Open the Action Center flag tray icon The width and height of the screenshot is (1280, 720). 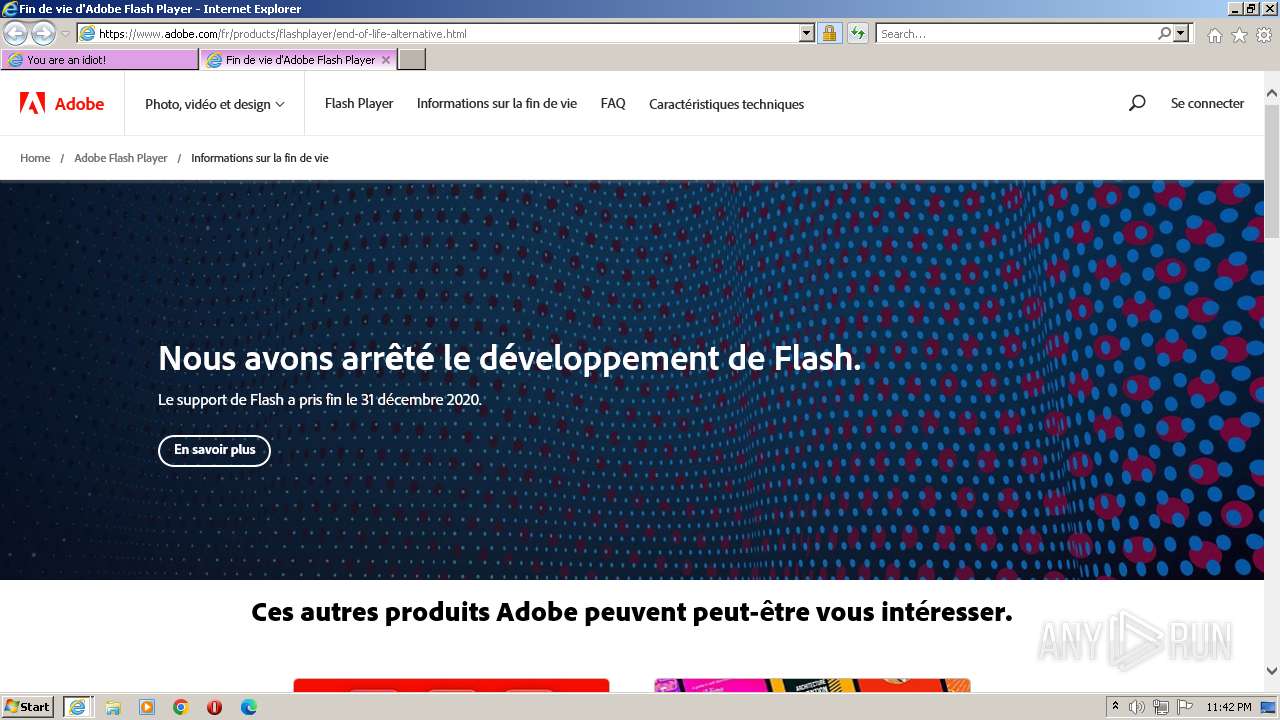(1184, 707)
